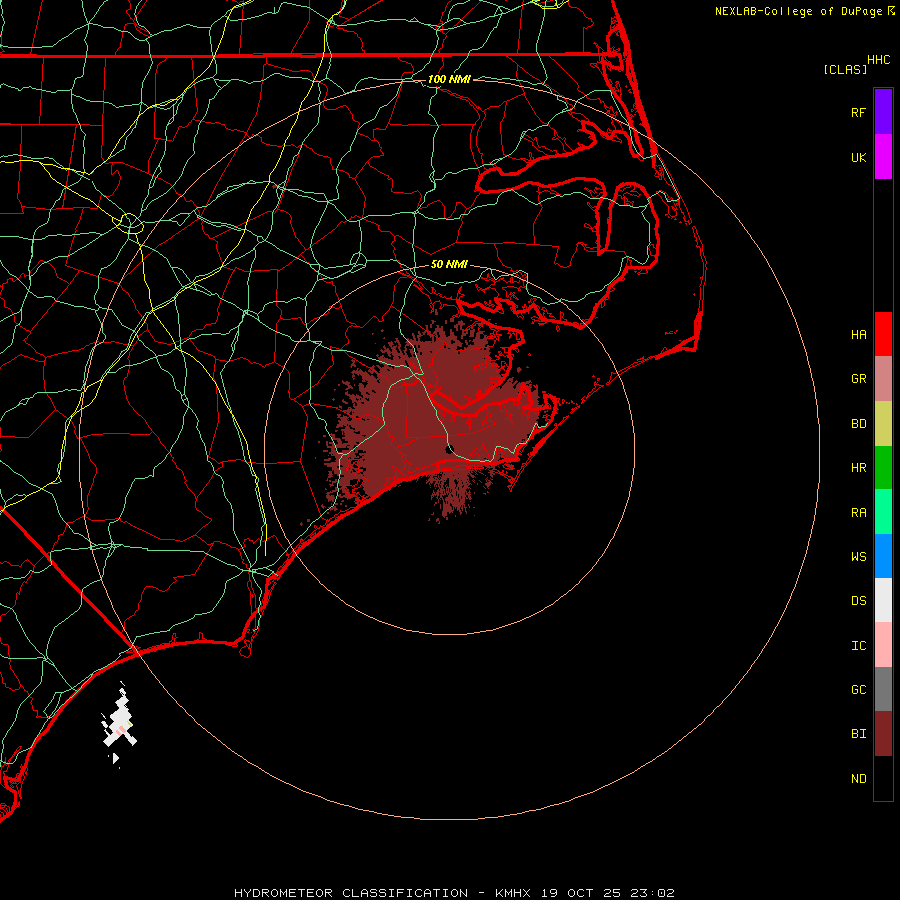Image resolution: width=900 pixels, height=900 pixels.
Task: Click the ND black legend swatch
Action: click(883, 778)
